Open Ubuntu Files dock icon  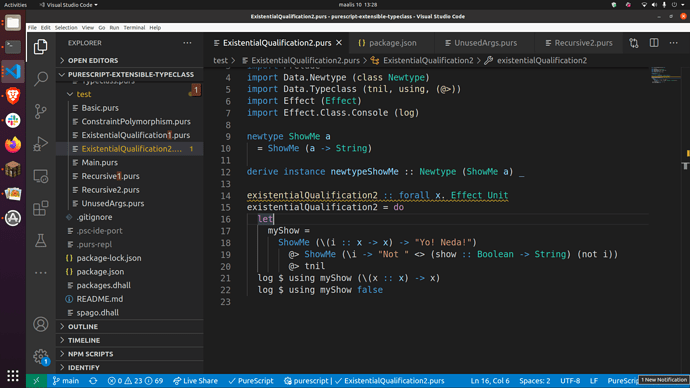[x=13, y=23]
